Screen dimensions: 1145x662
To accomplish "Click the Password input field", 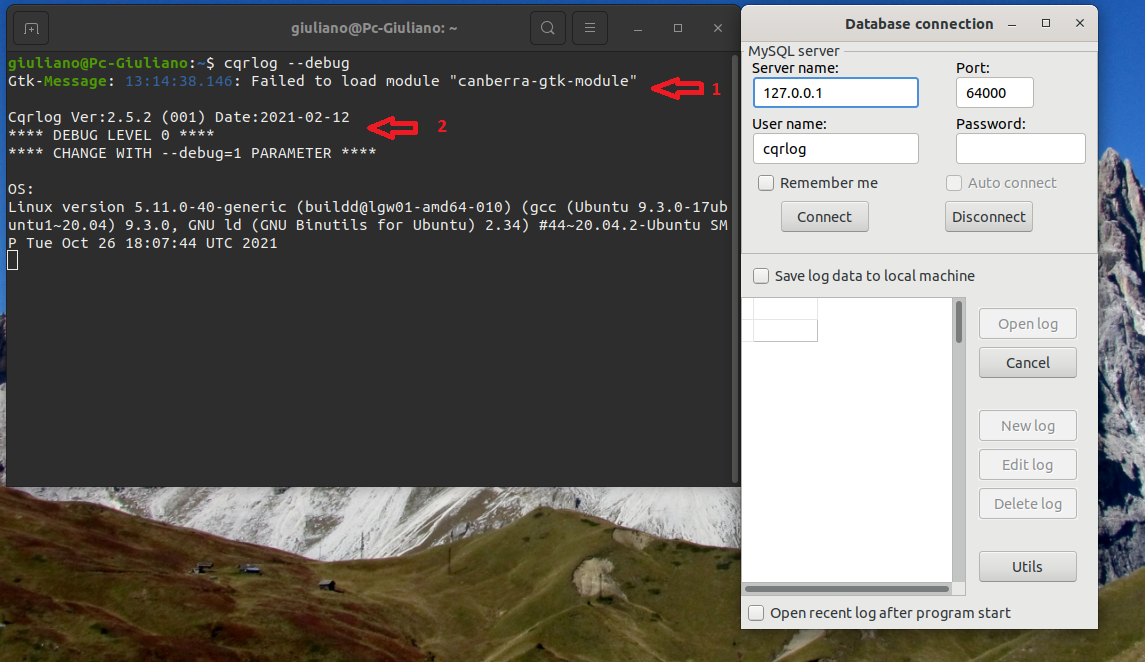I will [x=1020, y=149].
